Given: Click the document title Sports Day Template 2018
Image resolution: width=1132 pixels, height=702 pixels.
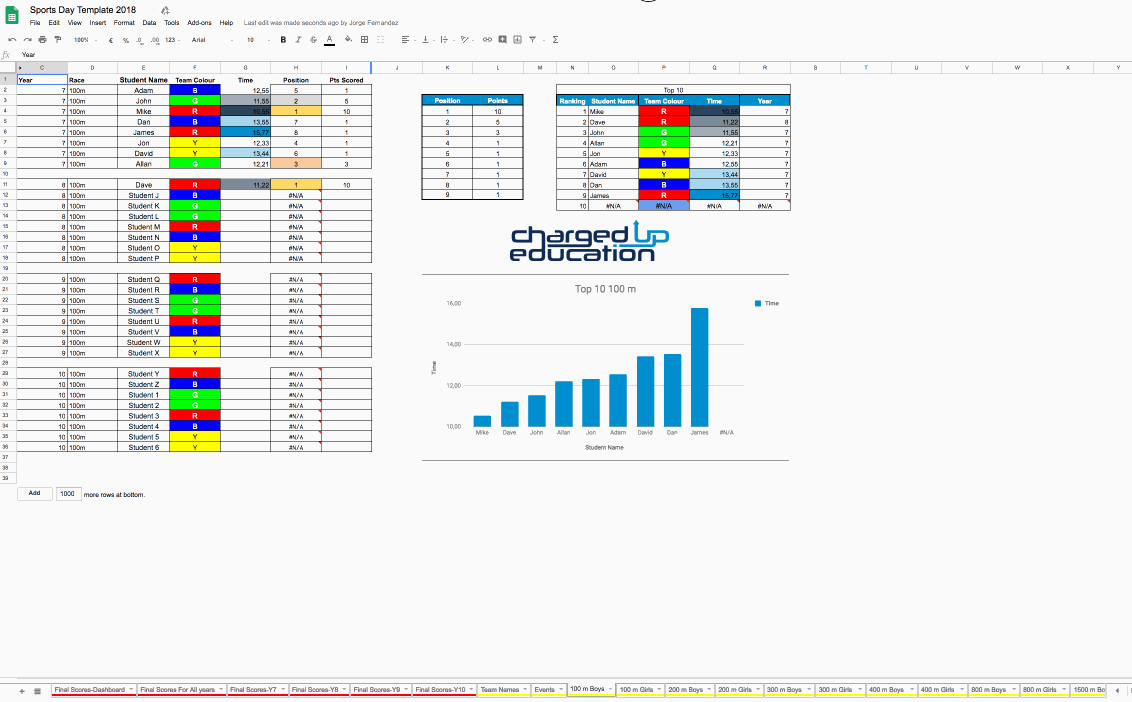Looking at the screenshot, I should (x=82, y=10).
